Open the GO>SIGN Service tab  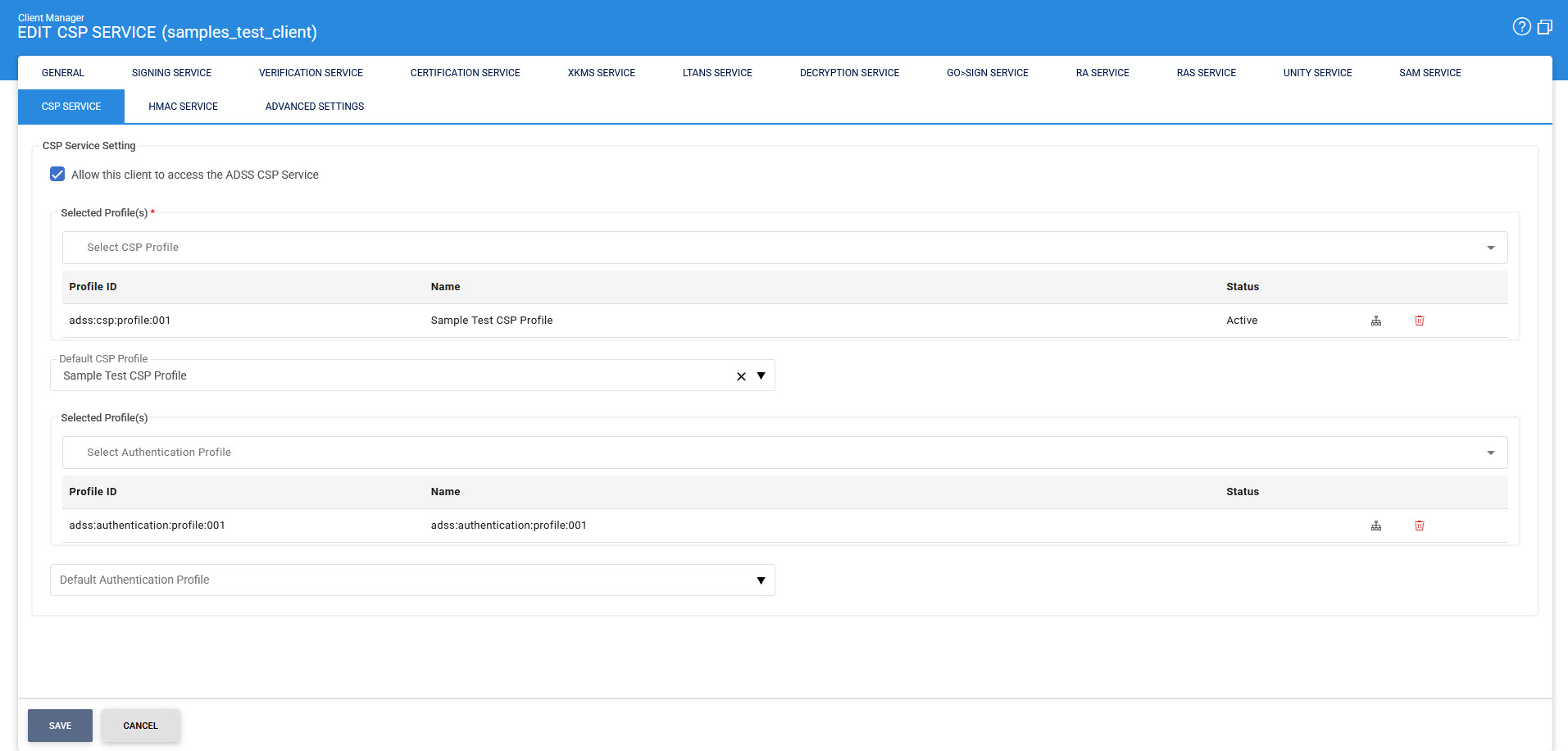[987, 73]
